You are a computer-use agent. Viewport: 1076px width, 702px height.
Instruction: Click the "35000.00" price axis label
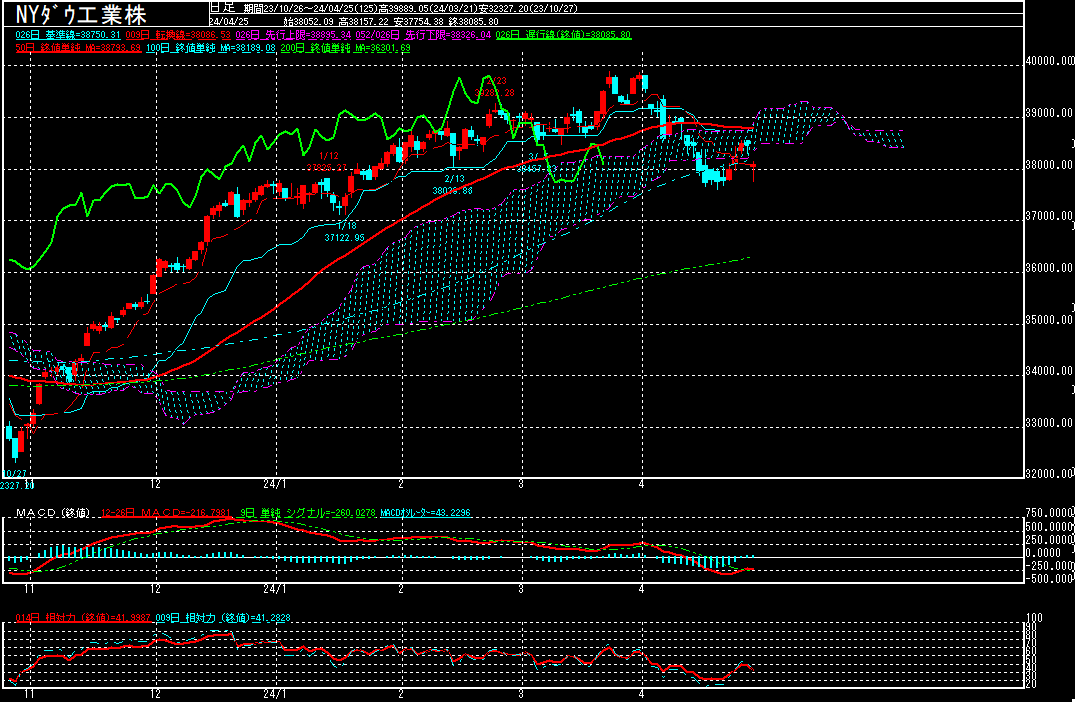(1049, 320)
